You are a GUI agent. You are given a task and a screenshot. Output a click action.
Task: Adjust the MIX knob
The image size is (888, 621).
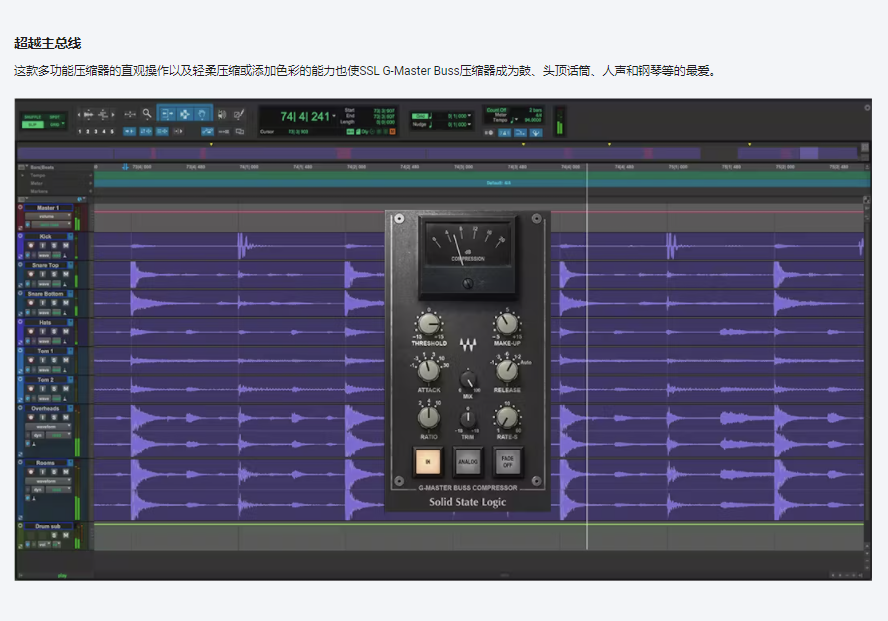(x=468, y=380)
